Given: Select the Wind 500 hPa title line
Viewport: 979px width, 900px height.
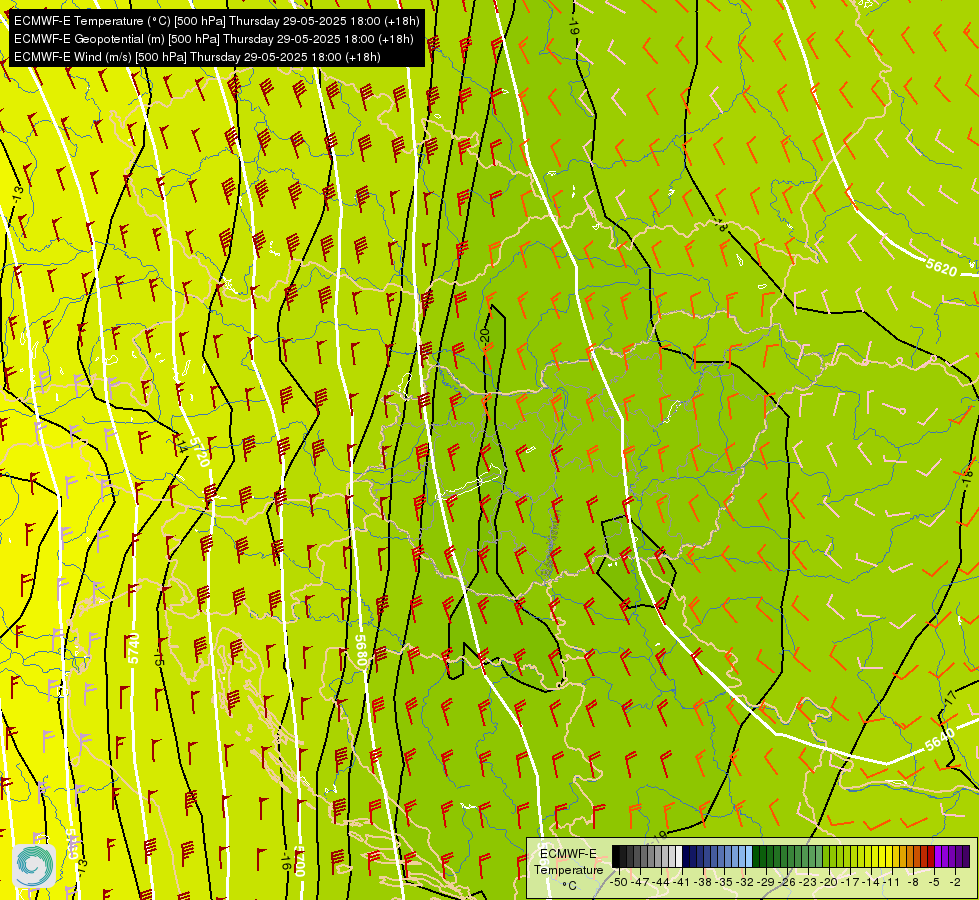Looking at the screenshot, I should 197,57.
